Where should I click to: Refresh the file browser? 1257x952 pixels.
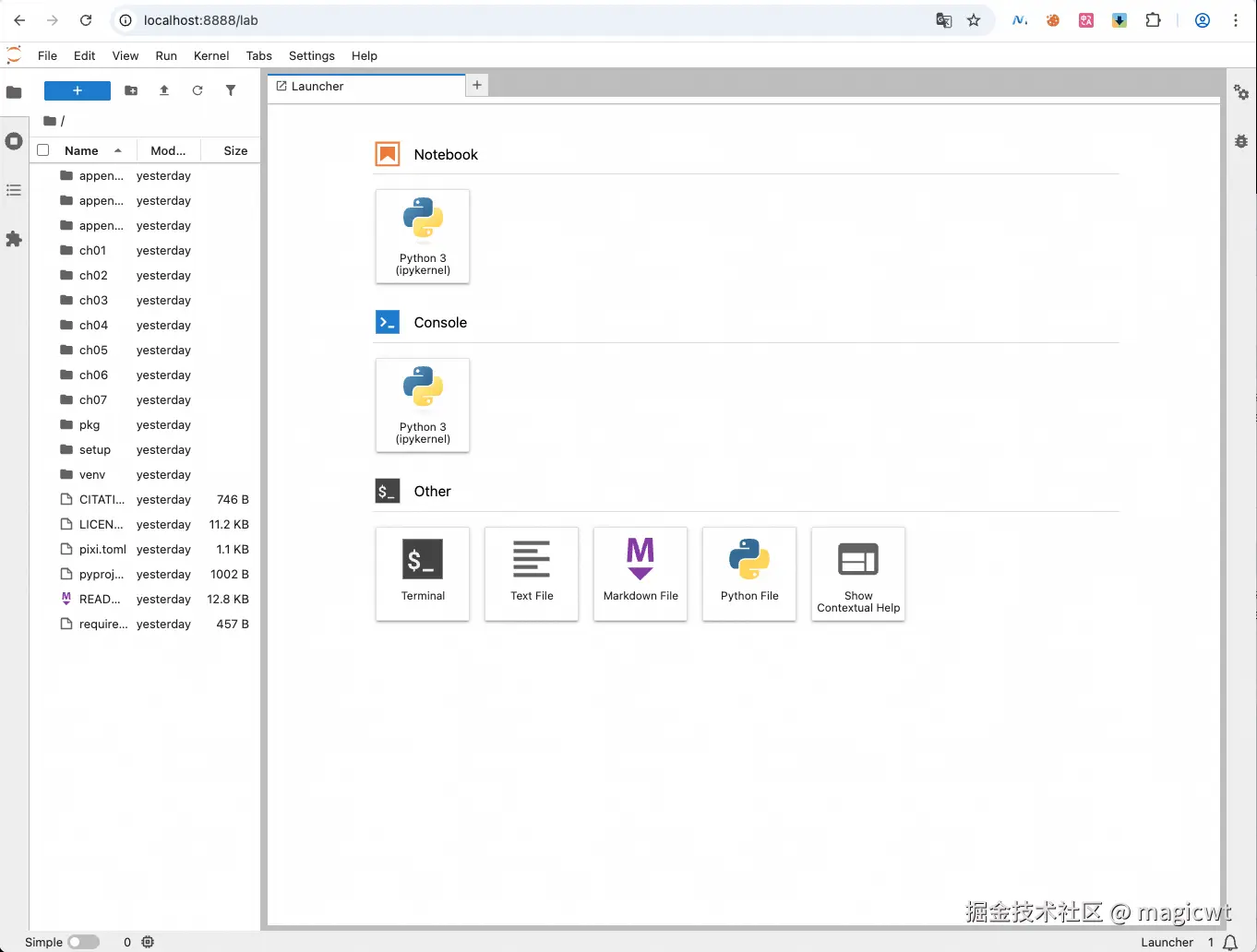click(198, 90)
